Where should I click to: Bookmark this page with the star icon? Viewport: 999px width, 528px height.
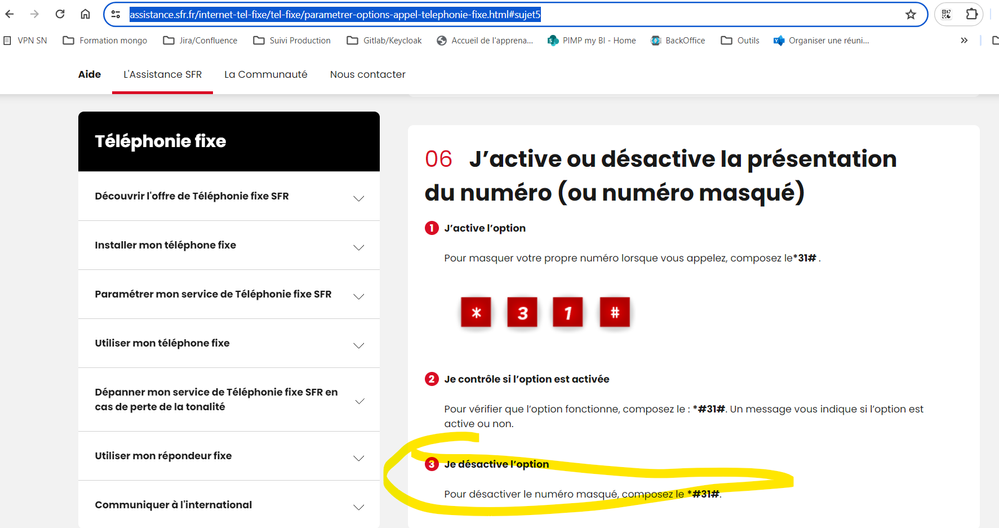point(910,14)
